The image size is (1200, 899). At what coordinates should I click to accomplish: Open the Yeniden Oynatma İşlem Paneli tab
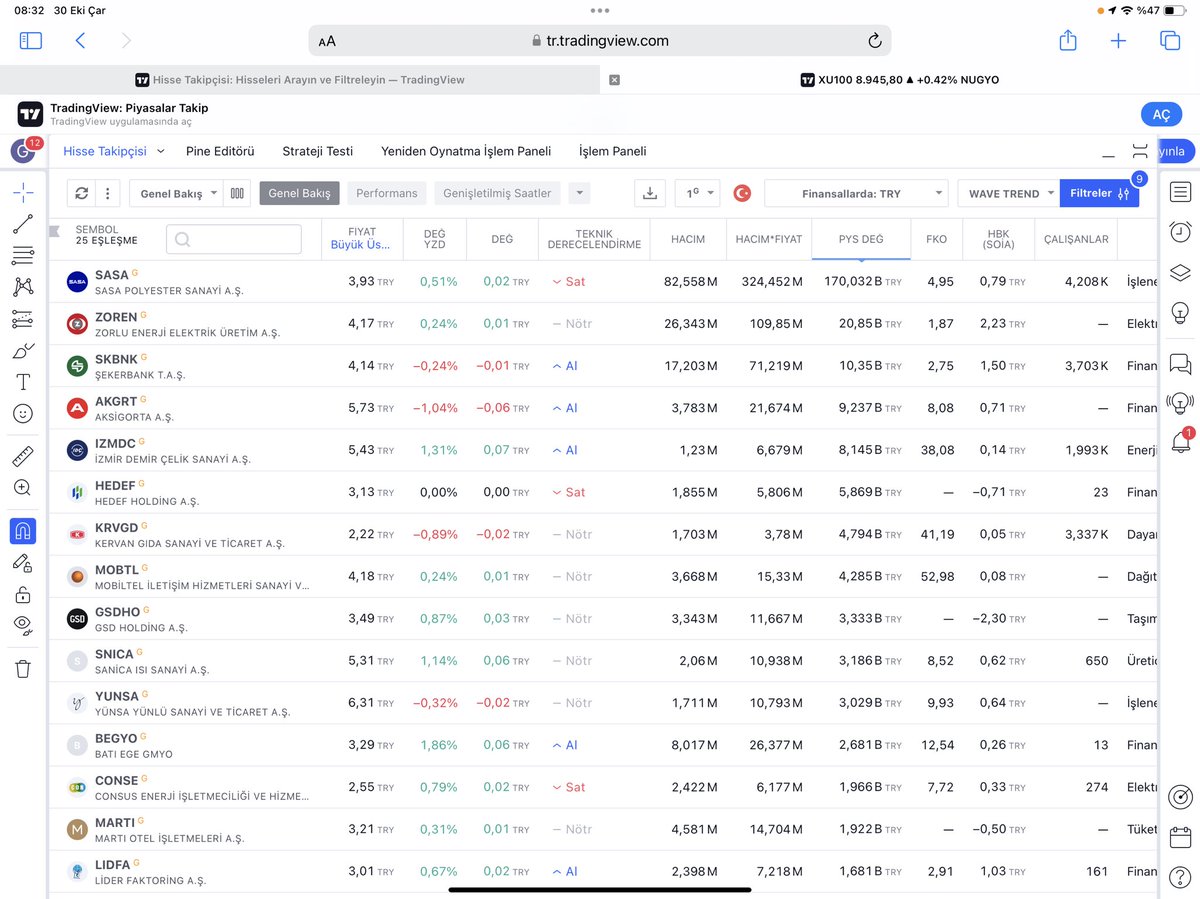click(466, 151)
